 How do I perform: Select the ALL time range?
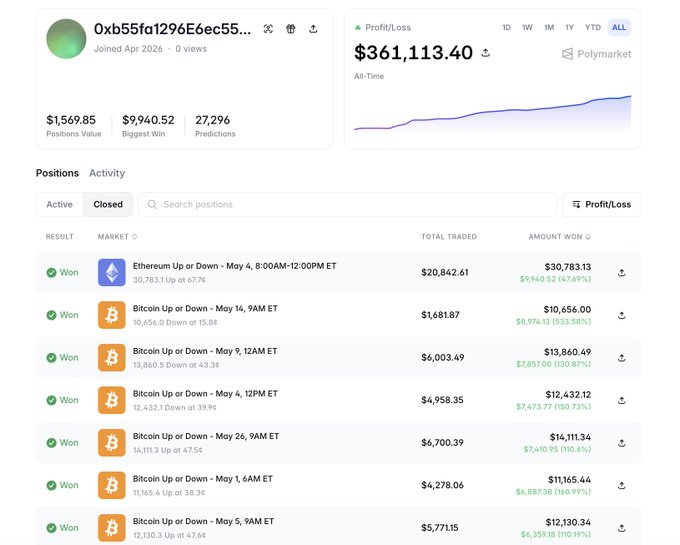click(619, 27)
